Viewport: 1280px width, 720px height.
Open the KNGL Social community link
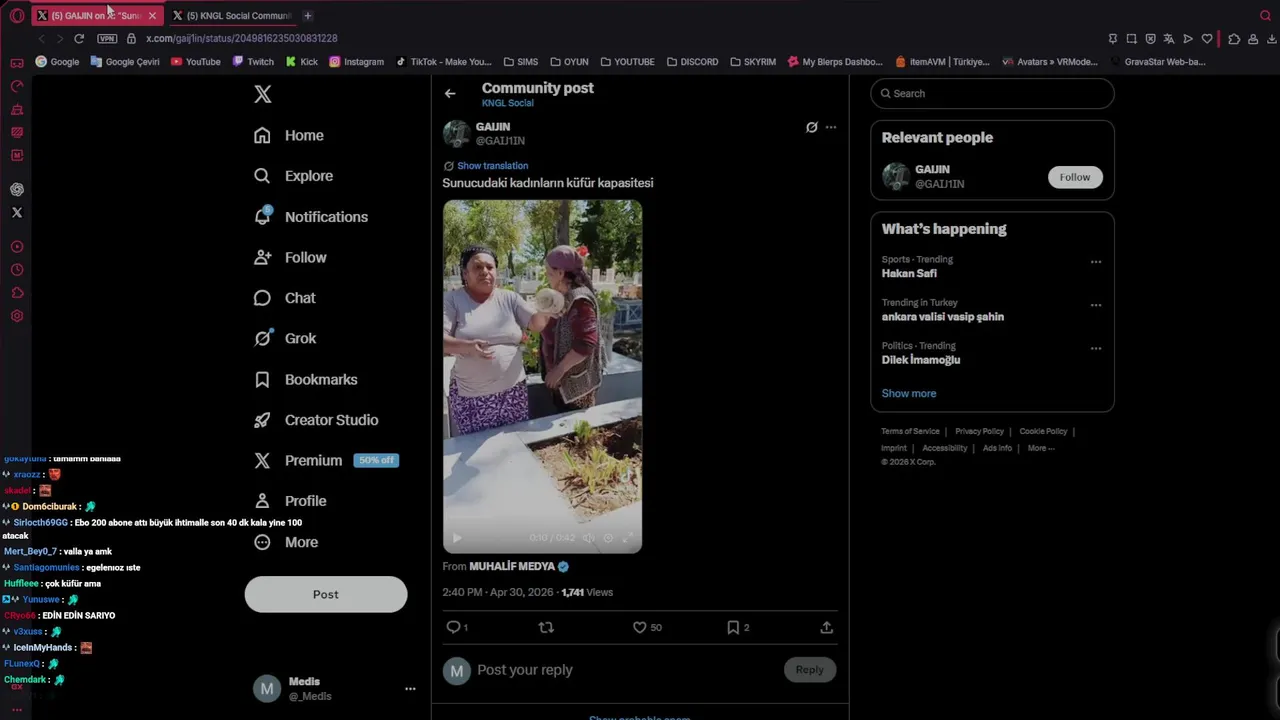pyautogui.click(x=507, y=103)
